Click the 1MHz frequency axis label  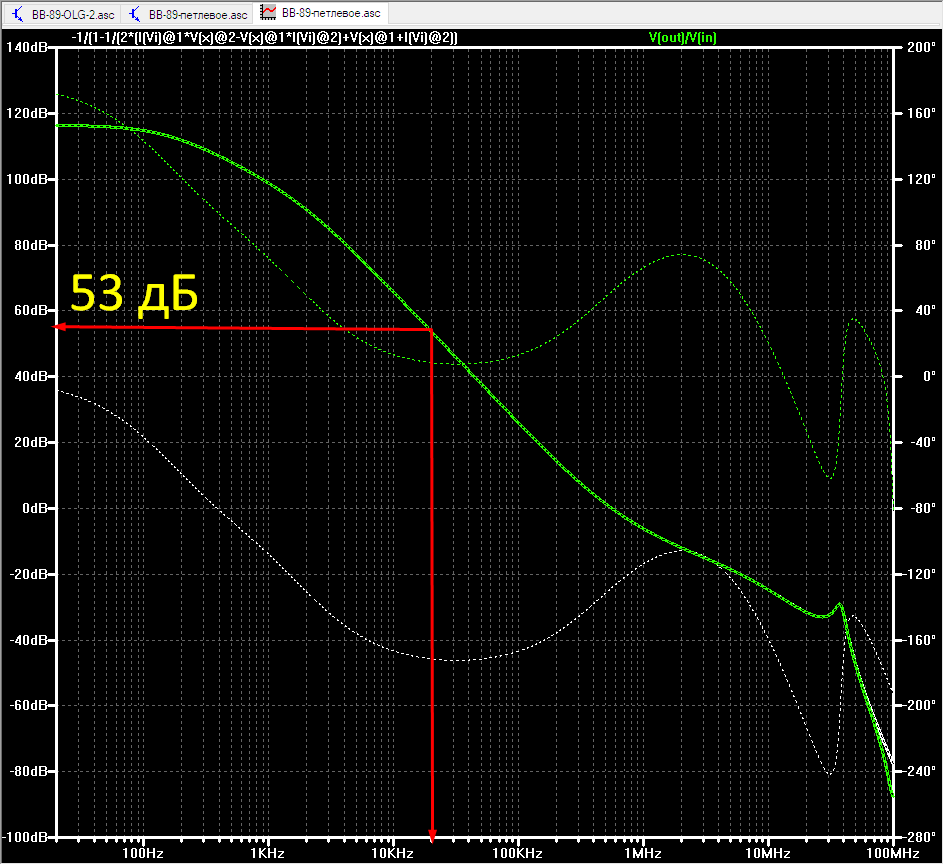pos(642,853)
